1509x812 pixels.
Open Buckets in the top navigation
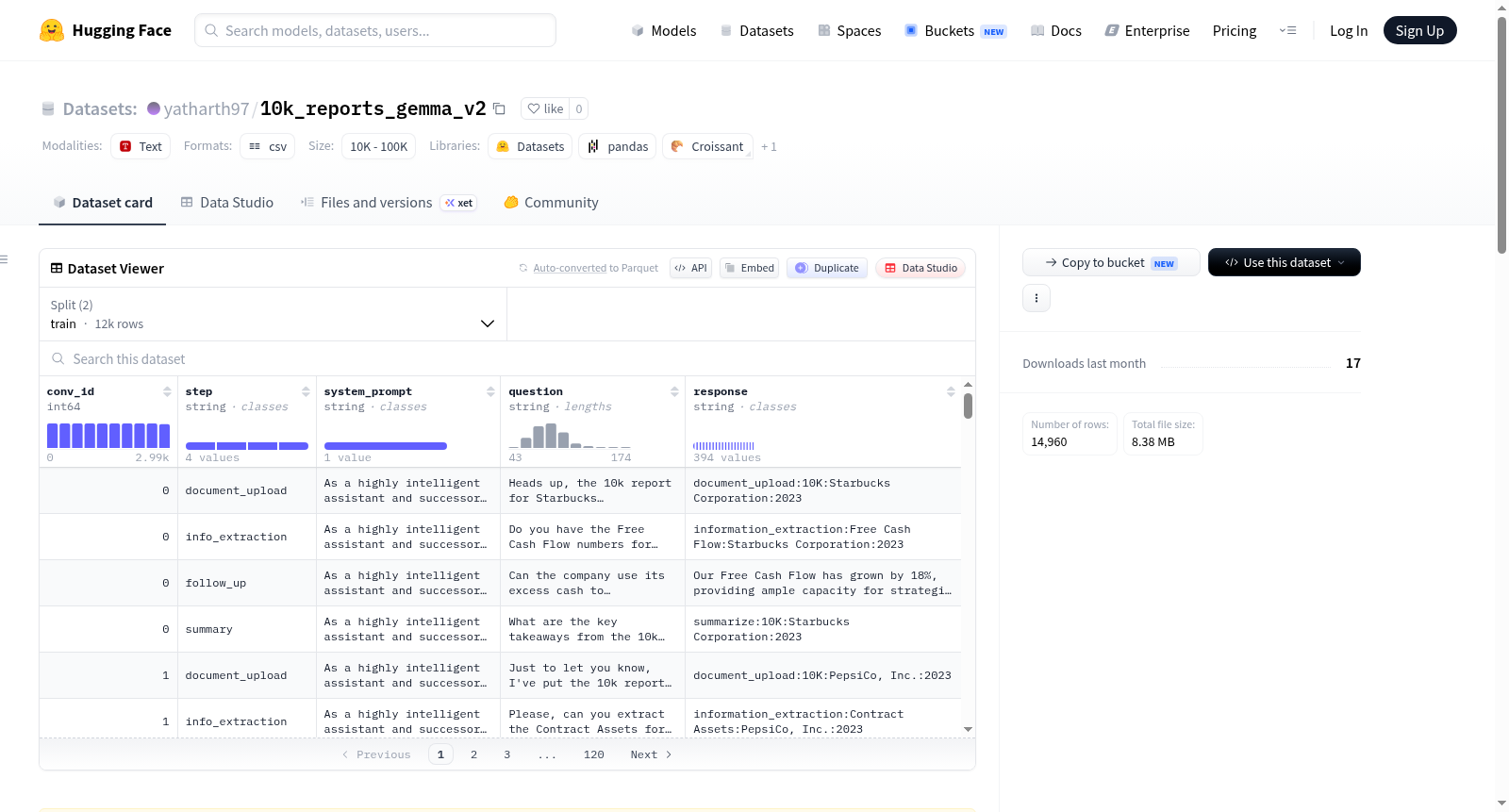955,30
